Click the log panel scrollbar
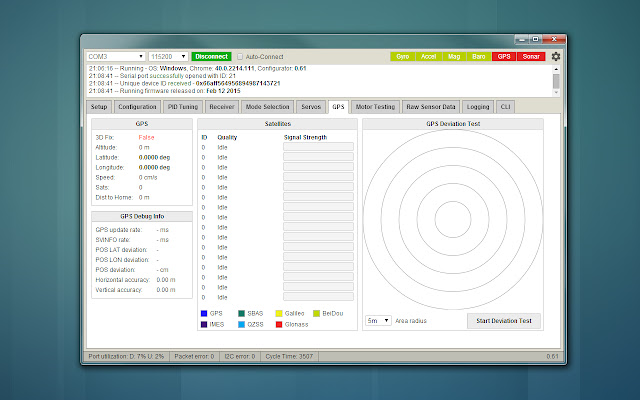 pos(555,79)
